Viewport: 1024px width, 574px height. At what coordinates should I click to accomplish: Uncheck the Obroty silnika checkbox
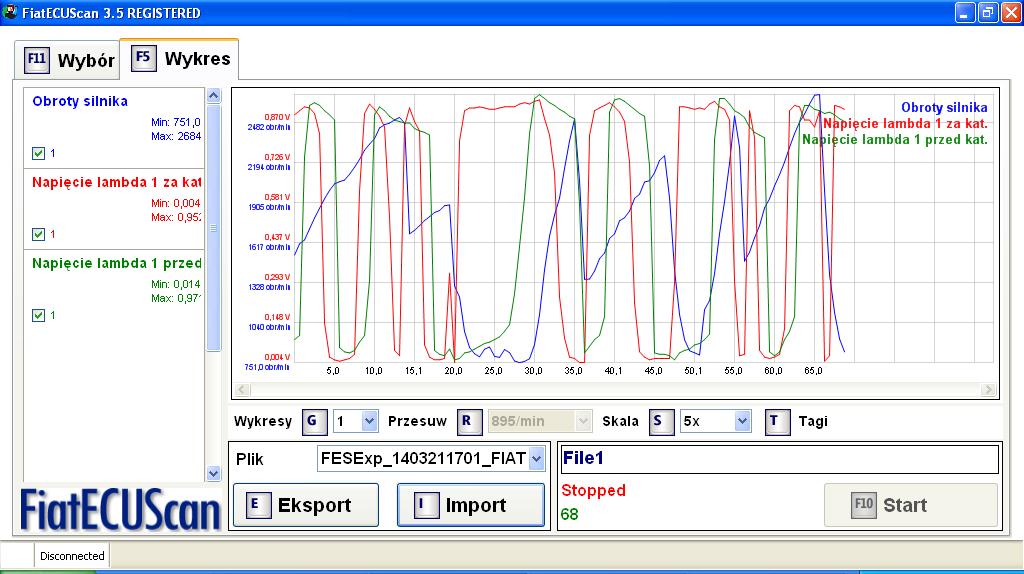point(39,153)
